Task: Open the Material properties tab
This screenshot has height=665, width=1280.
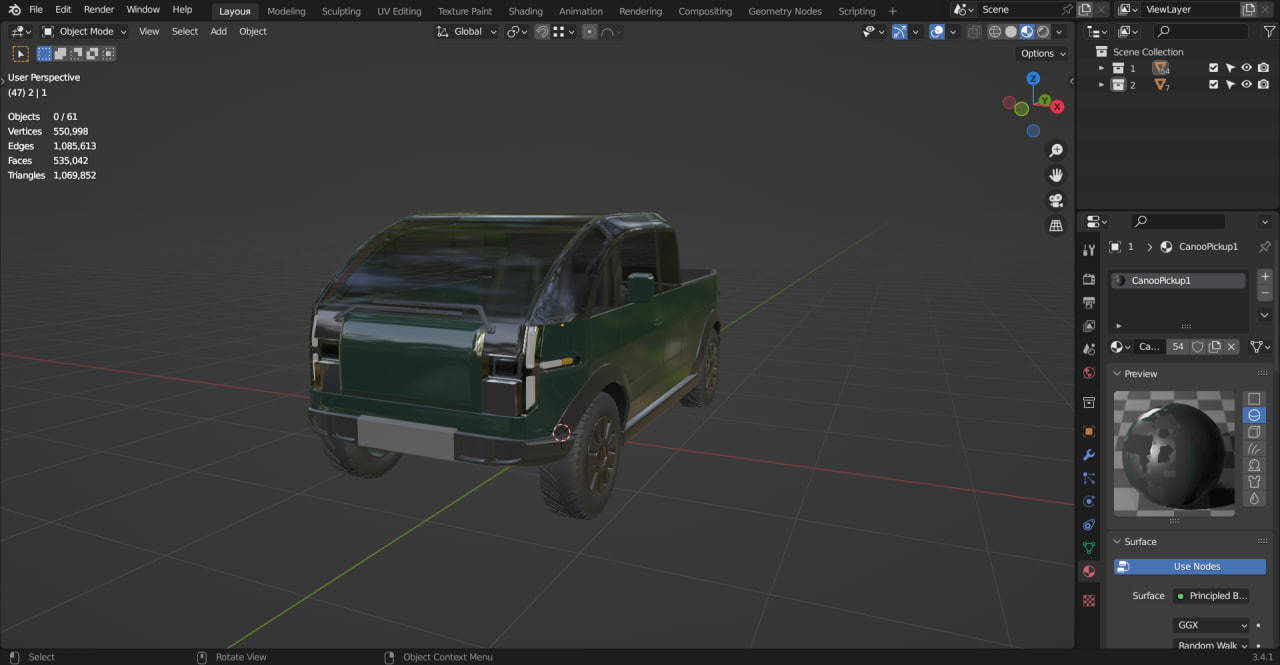Action: (1089, 572)
